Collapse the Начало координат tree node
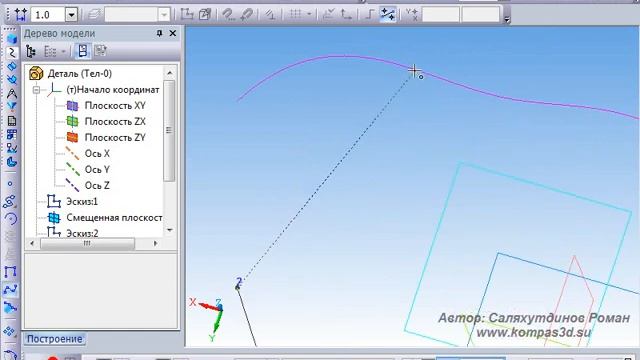 [37, 90]
